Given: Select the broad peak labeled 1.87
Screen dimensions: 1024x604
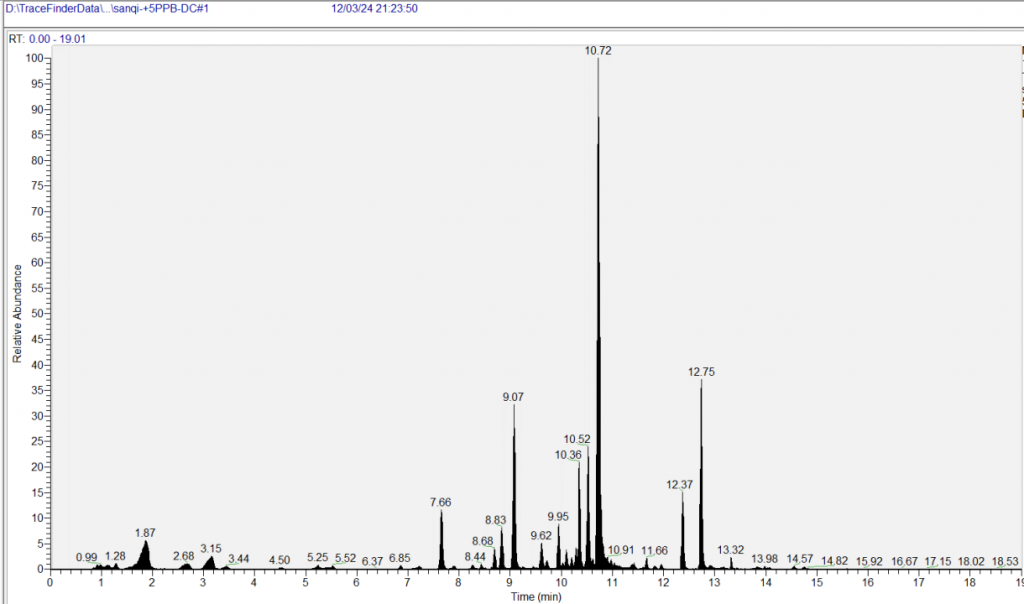Looking at the screenshot, I should coord(146,533).
